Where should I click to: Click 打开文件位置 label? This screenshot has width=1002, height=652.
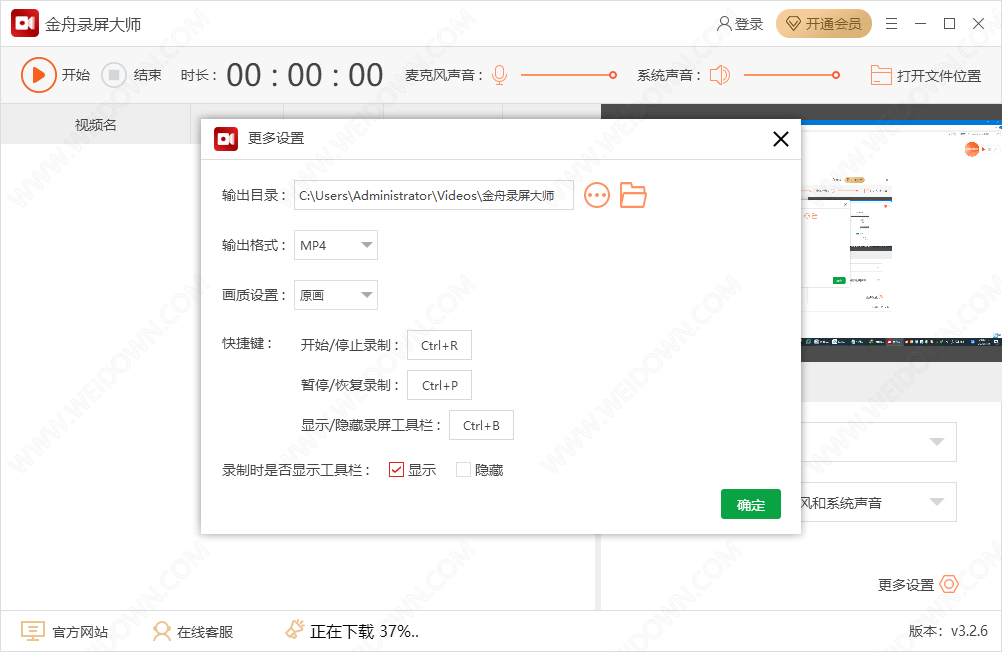point(939,75)
